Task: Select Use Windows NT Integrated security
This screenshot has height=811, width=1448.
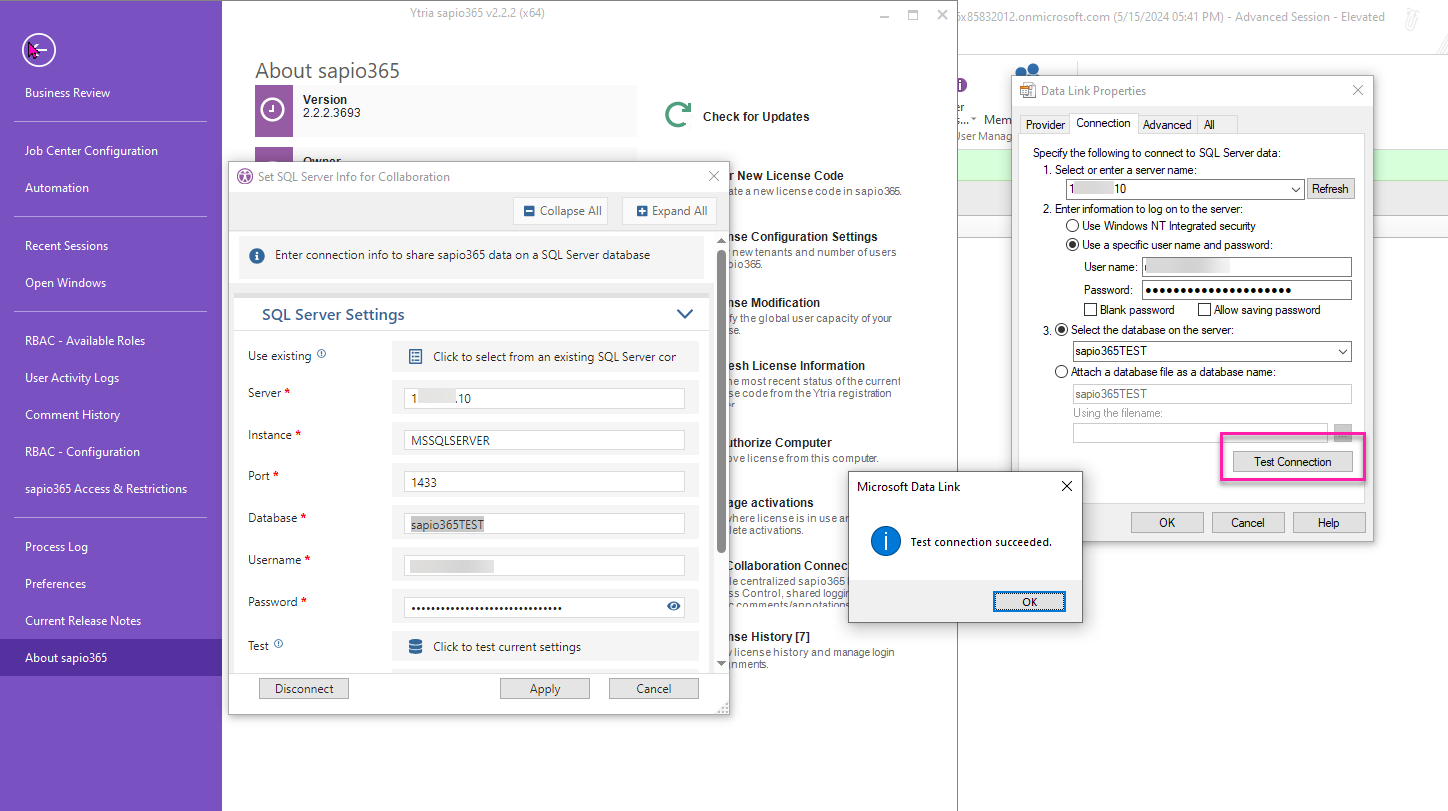Action: [x=1072, y=225]
